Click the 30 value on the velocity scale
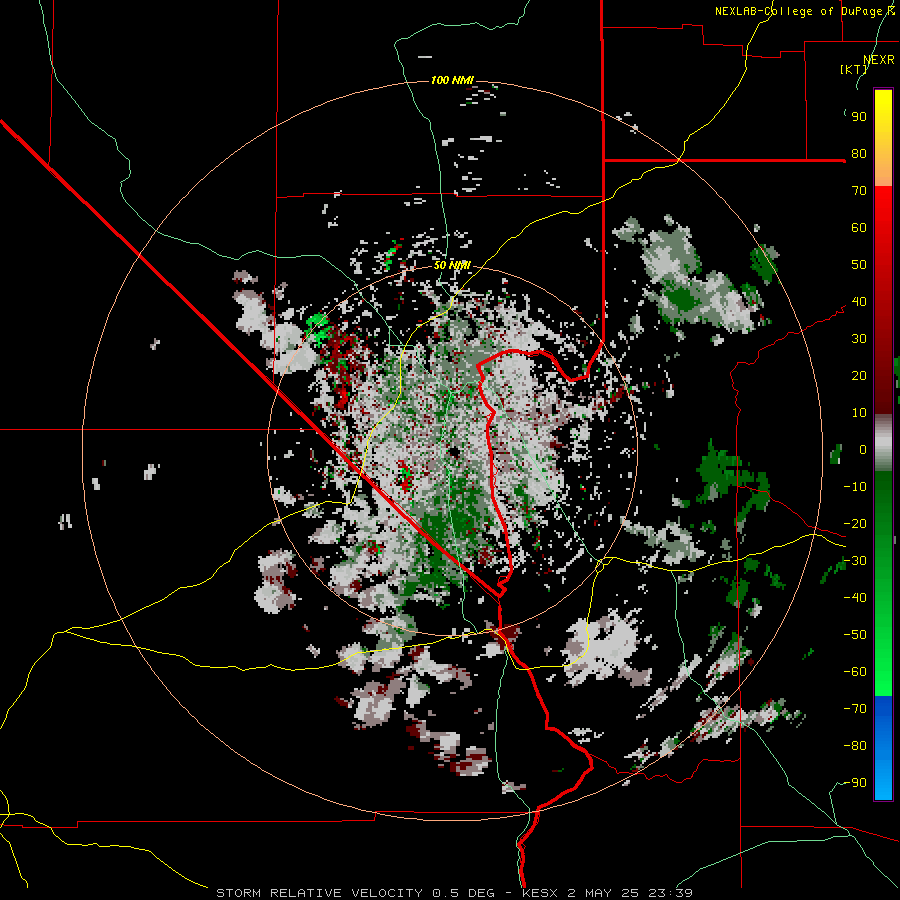 859,339
